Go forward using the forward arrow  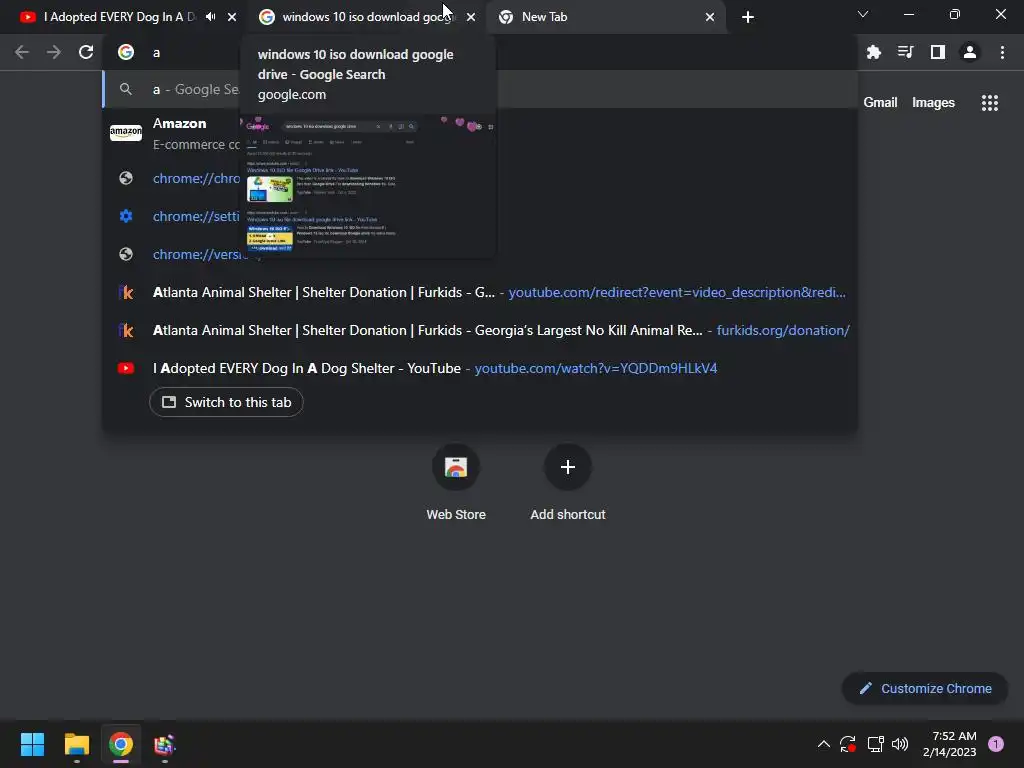(54, 52)
